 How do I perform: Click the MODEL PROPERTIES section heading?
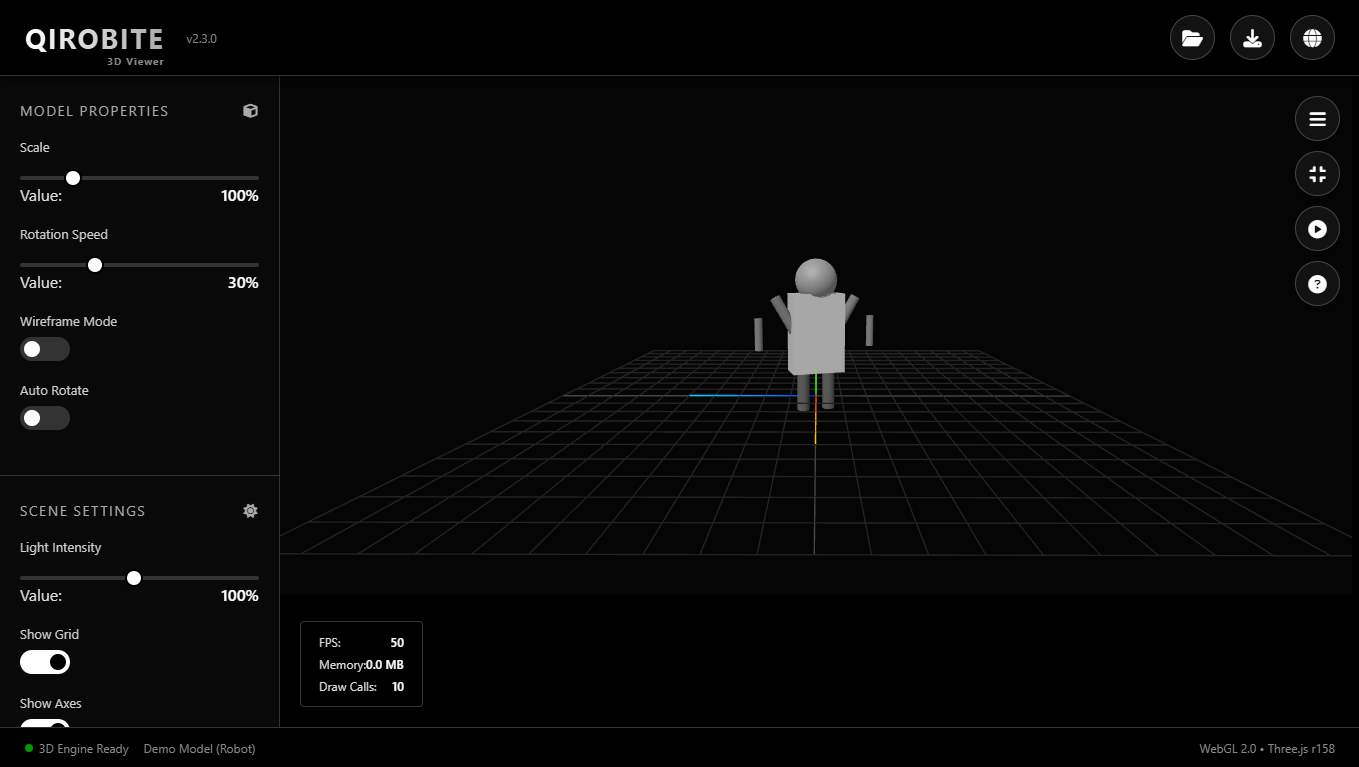94,111
